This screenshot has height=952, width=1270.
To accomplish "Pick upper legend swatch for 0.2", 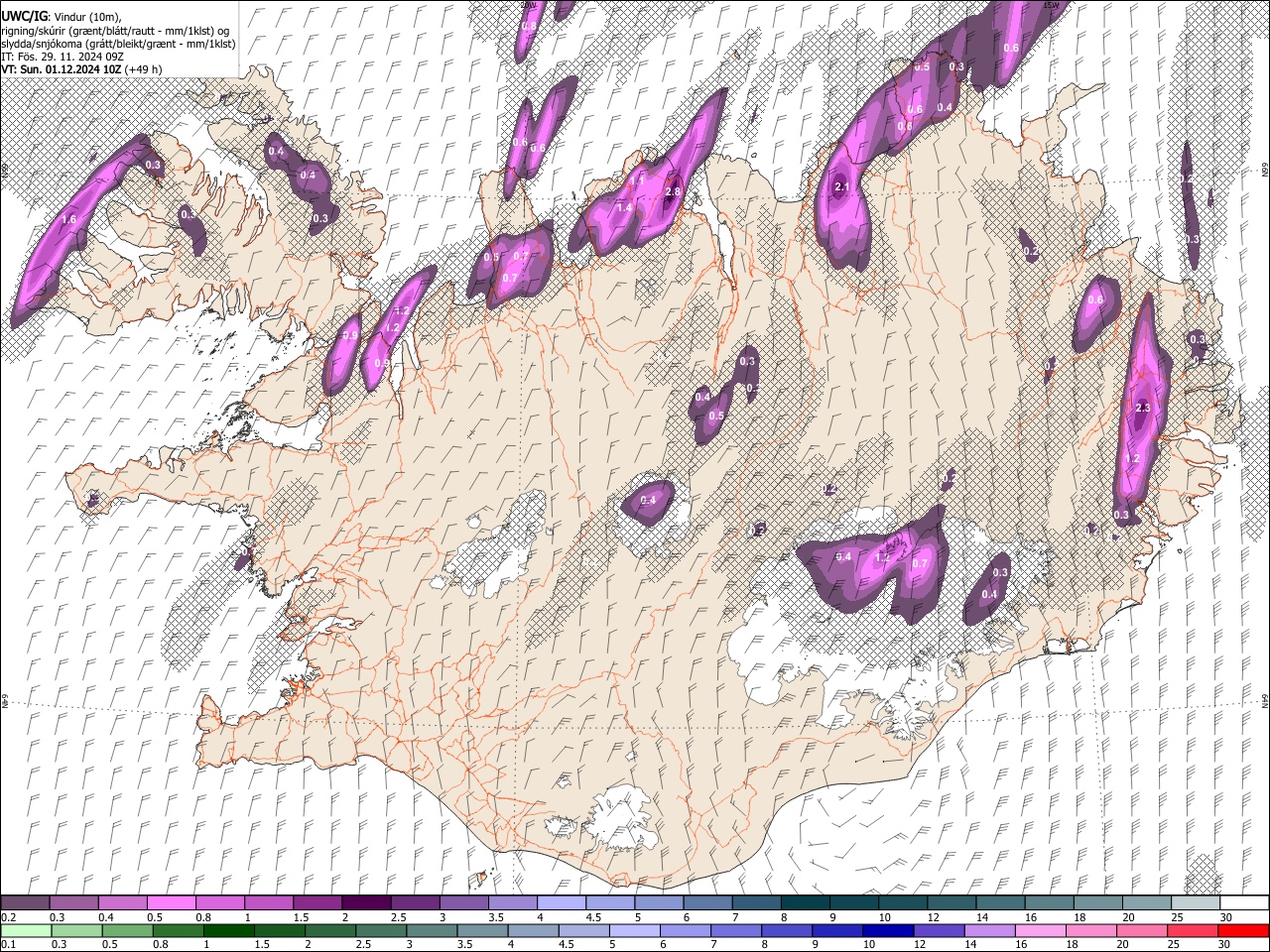I will pos(25,903).
